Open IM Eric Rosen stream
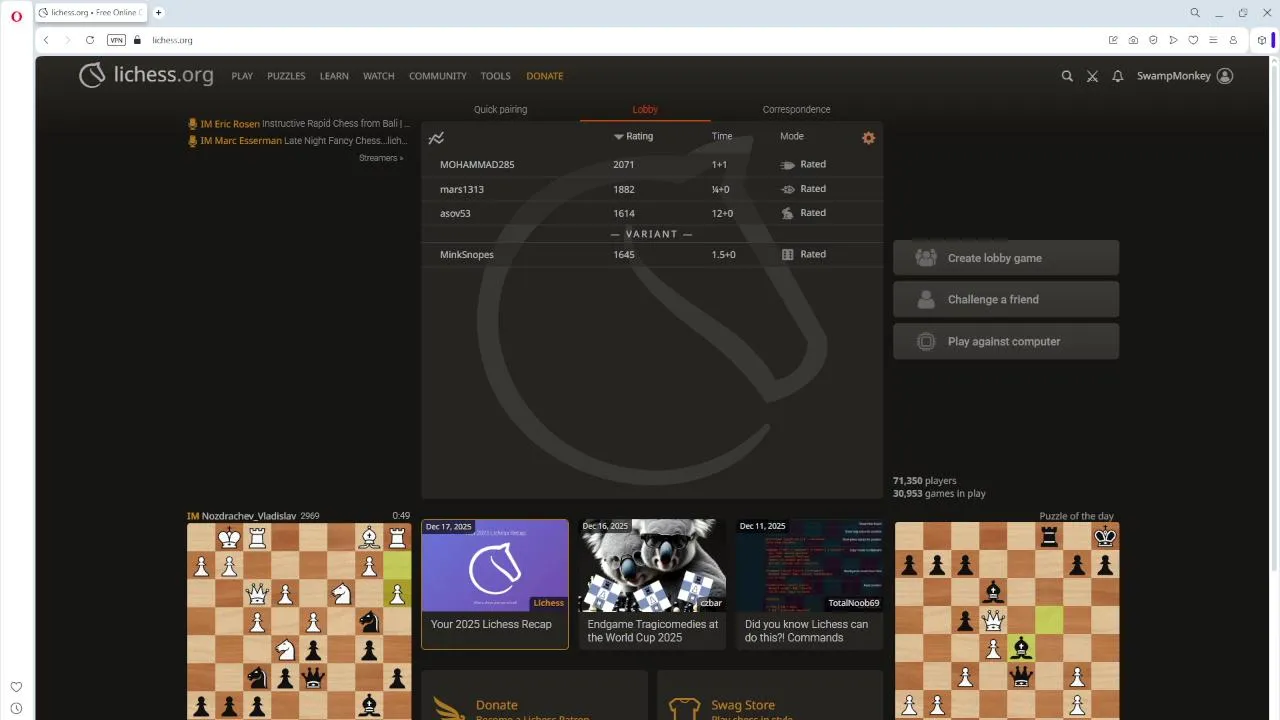 tap(299, 124)
